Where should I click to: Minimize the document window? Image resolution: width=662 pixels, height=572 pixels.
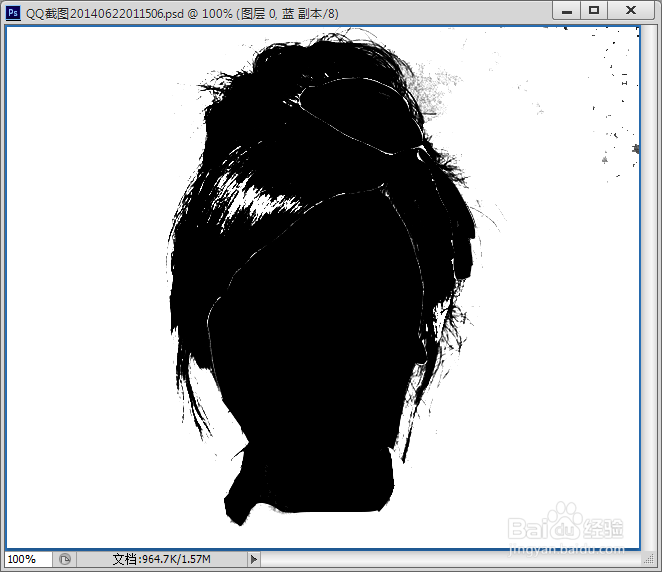[567, 11]
